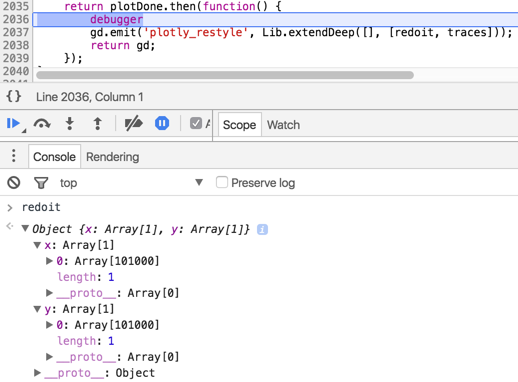The height and width of the screenshot is (382, 518).
Task: Open the Rendering drawer tab
Action: [113, 157]
